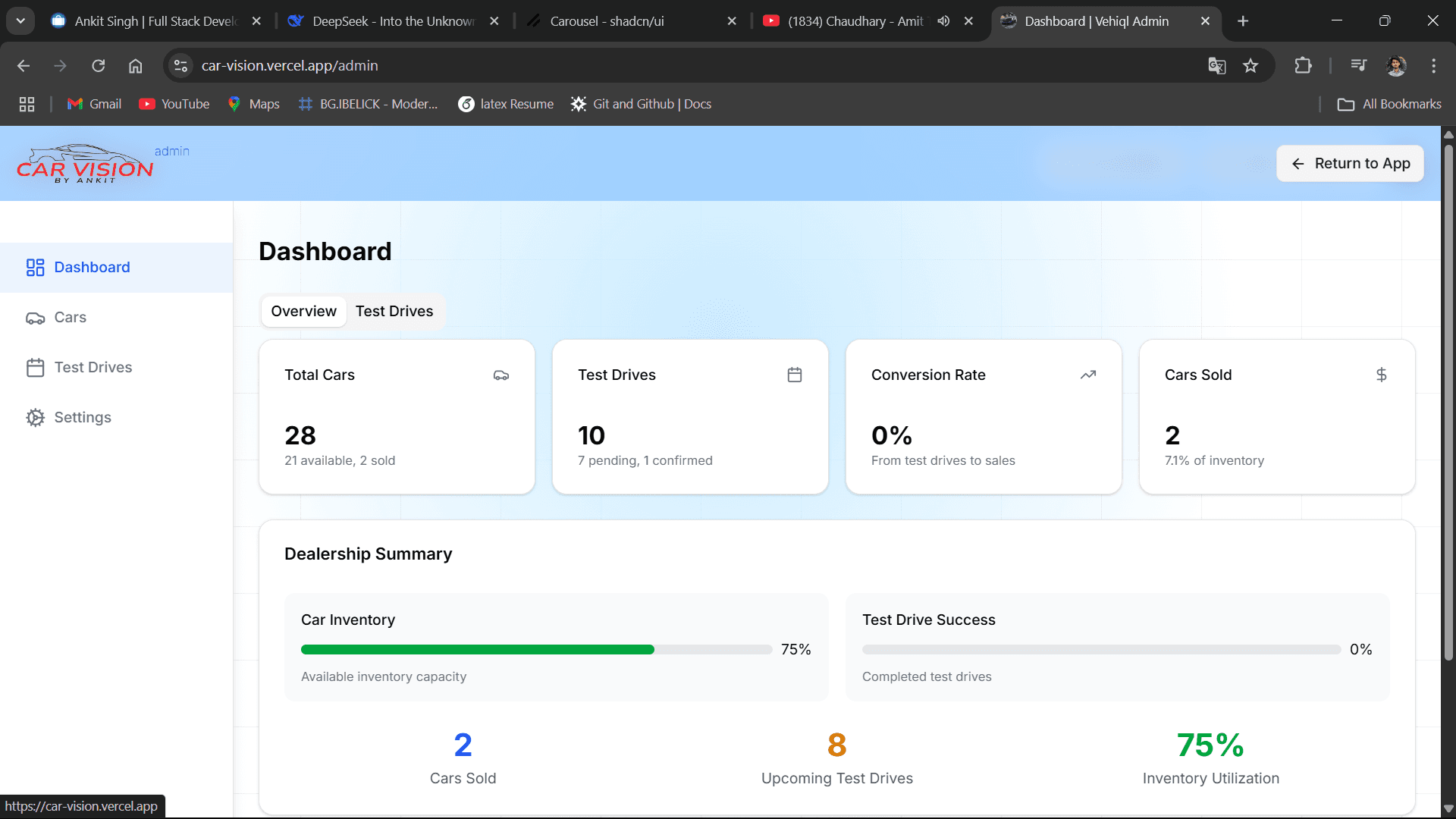Screen dimensions: 1456x819
Task: Open Git and Github Docs bookmark
Action: (x=641, y=104)
